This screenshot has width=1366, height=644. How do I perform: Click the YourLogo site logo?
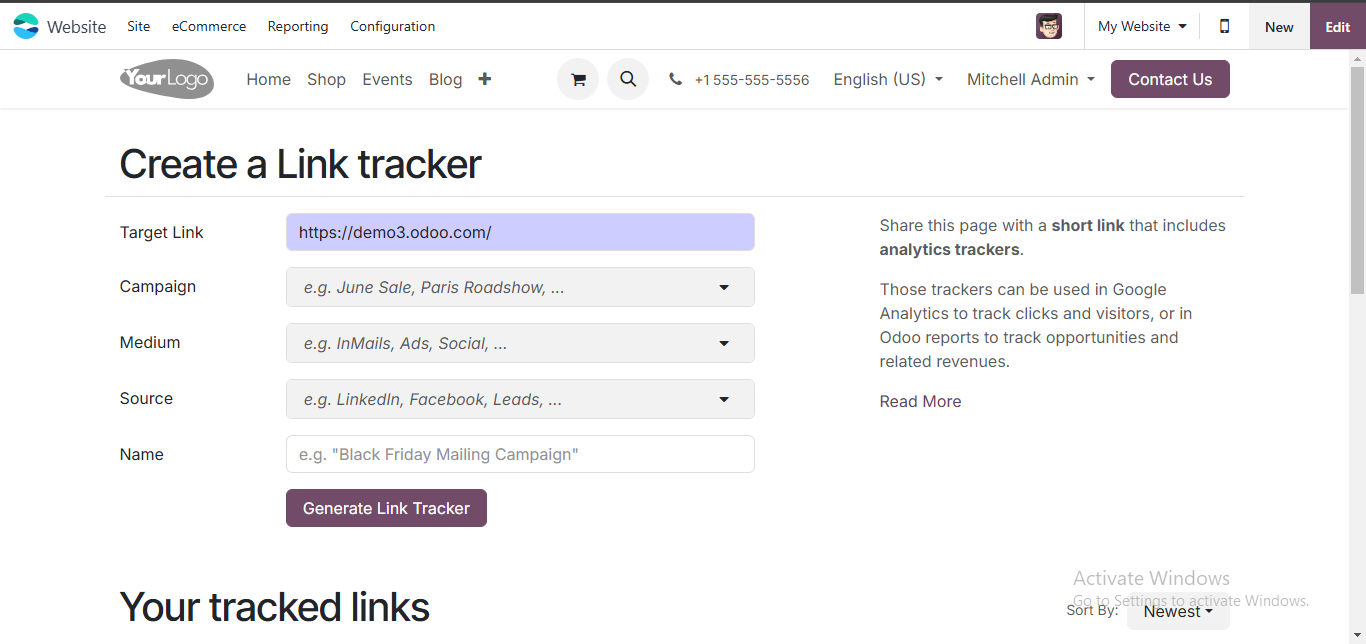pos(166,79)
